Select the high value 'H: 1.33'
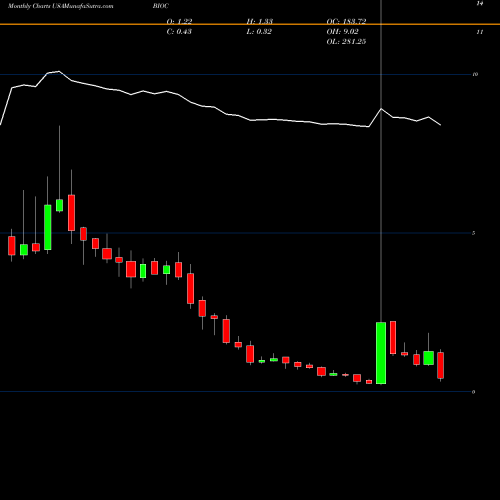The image size is (500, 500). (x=260, y=21)
